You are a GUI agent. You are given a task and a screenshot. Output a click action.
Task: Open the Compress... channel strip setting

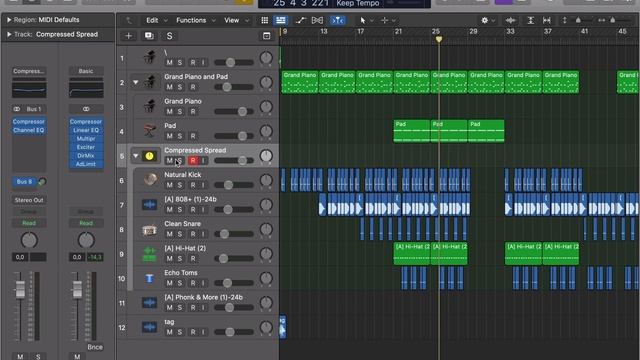click(x=29, y=71)
